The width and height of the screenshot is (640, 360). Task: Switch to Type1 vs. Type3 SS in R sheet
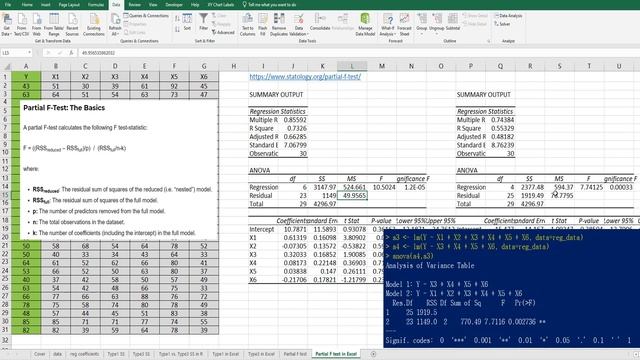click(180, 354)
